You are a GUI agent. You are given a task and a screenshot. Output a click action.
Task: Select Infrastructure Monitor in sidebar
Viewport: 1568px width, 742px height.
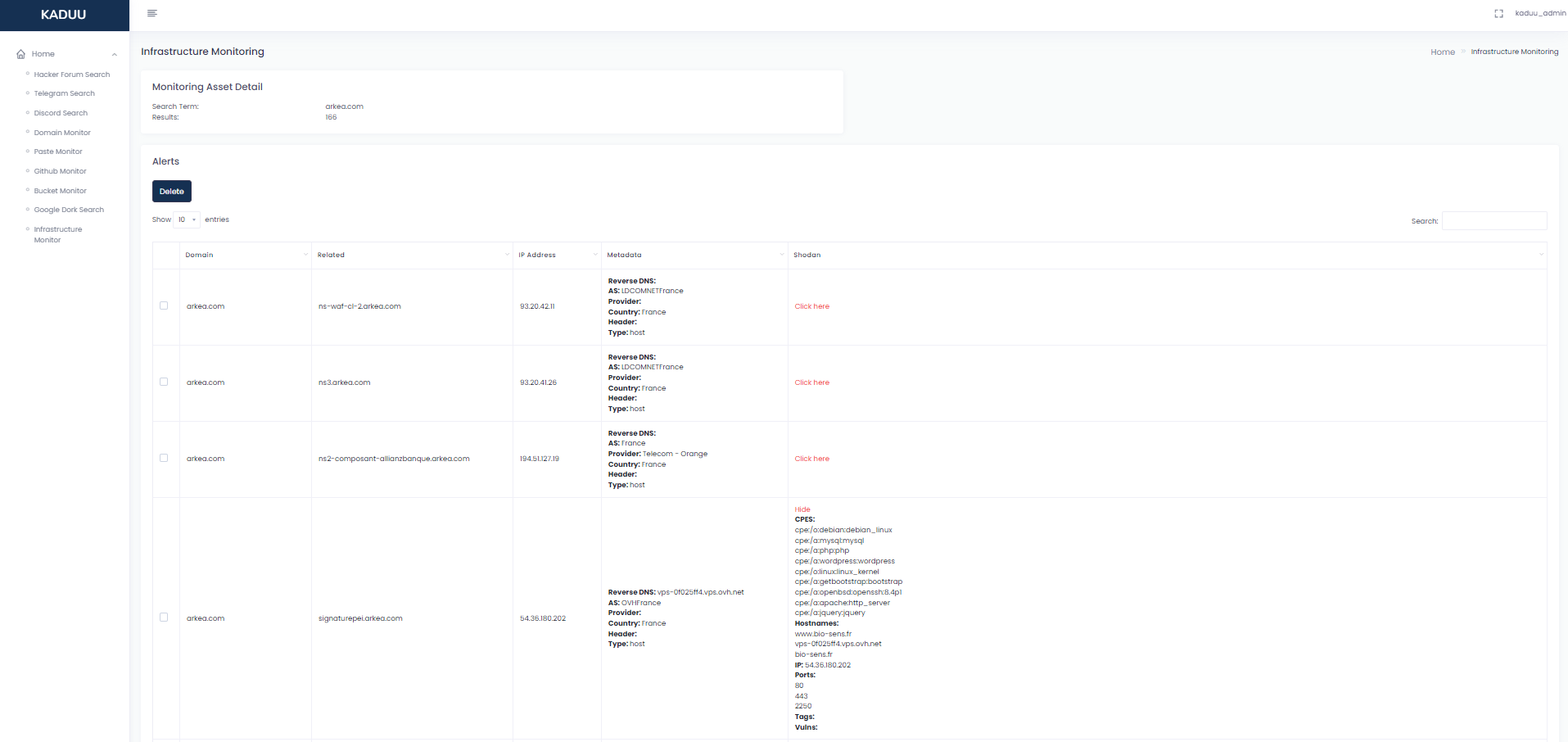[x=58, y=234]
